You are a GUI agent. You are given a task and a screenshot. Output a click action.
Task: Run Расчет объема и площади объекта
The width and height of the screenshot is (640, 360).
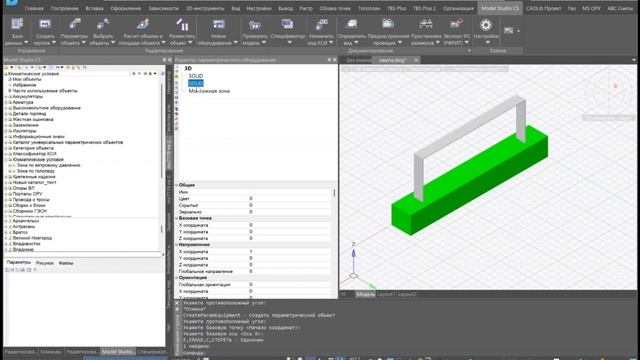click(142, 24)
